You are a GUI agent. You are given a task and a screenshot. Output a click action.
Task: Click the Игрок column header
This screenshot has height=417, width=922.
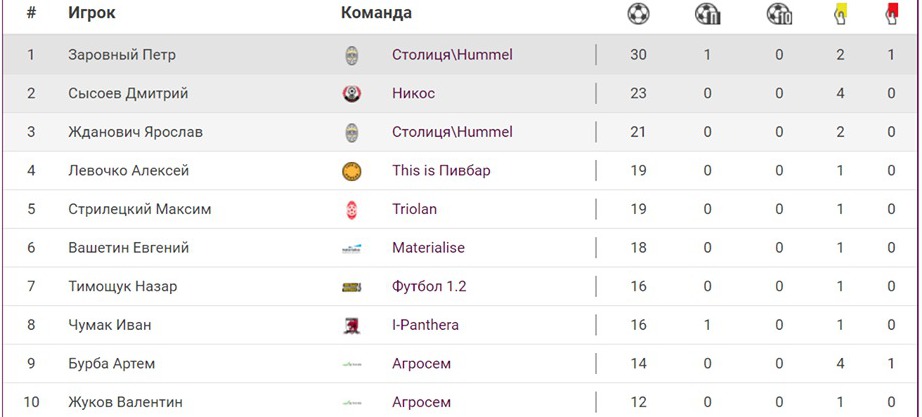point(92,14)
